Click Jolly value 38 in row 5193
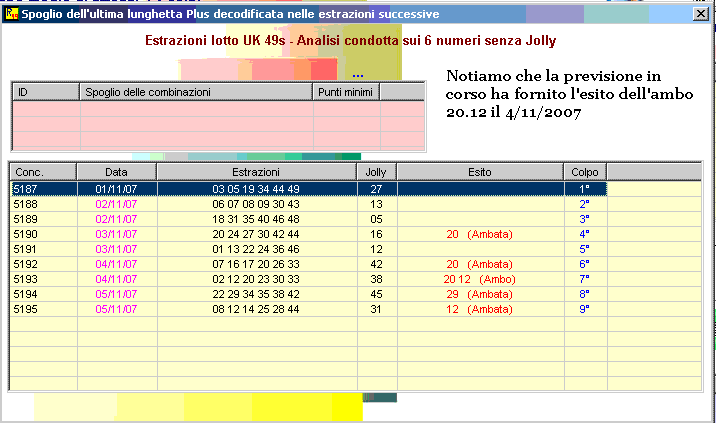716x423 pixels. (376, 280)
